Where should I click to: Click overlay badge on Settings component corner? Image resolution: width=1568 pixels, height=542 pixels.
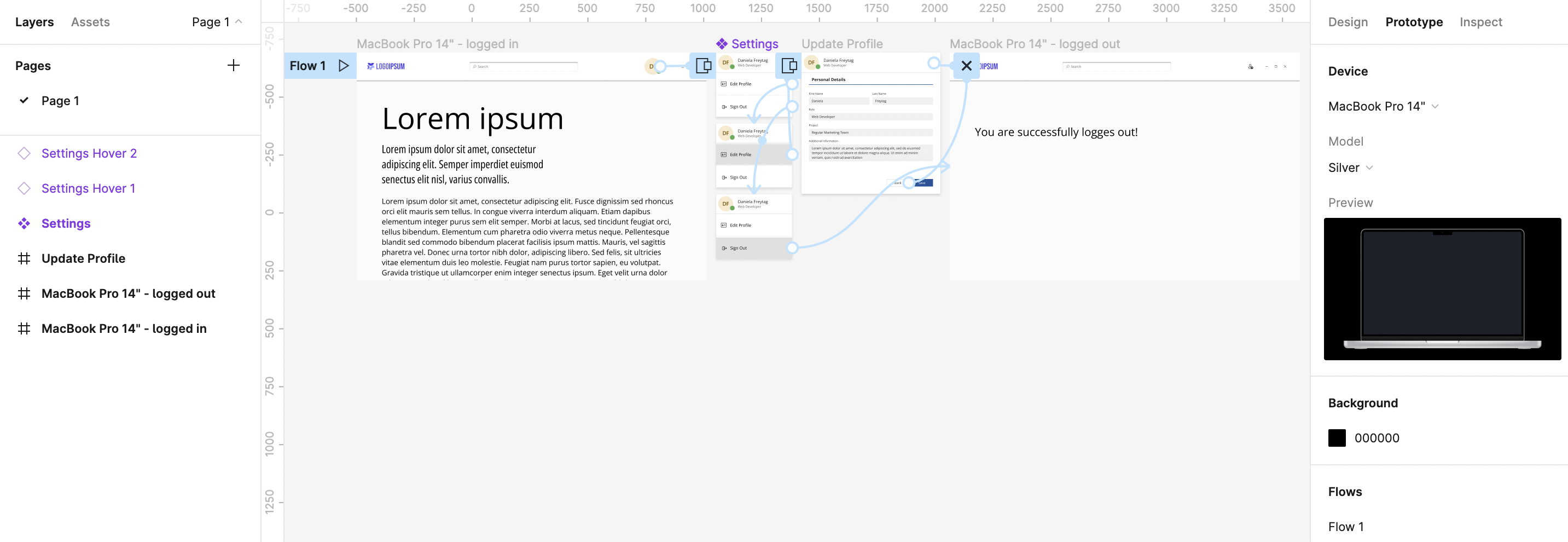click(789, 66)
